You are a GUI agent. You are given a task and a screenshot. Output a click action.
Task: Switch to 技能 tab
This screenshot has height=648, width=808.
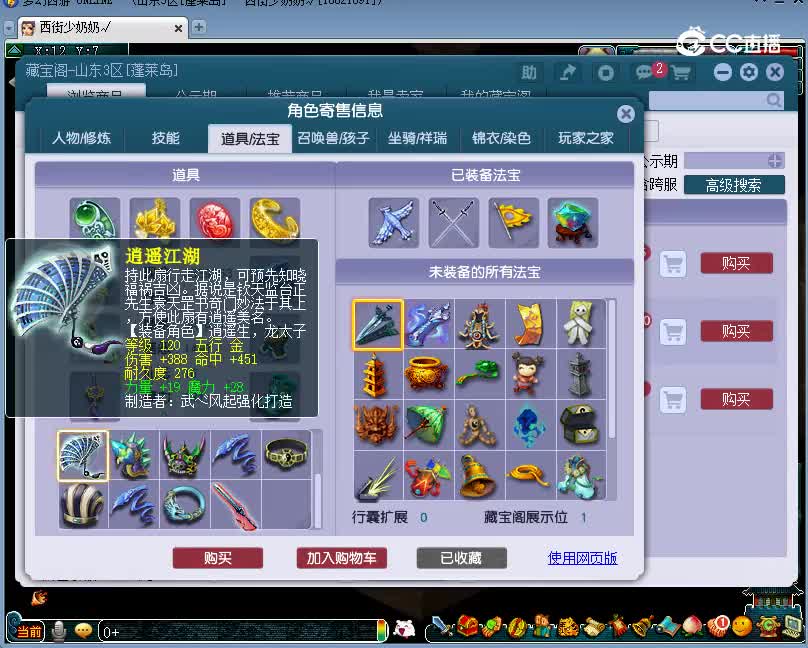coord(165,138)
